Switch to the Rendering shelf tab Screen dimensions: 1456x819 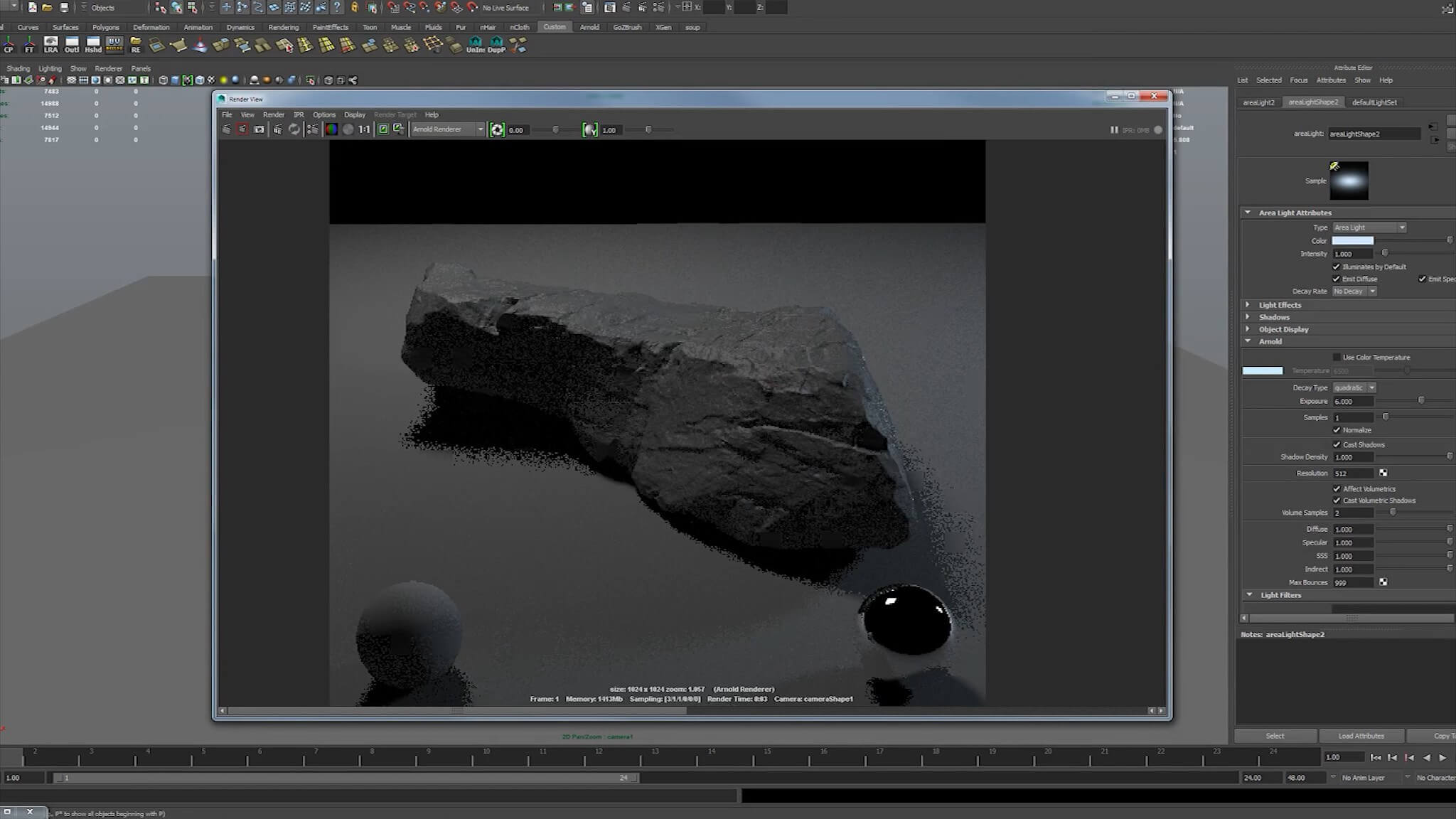click(x=284, y=27)
